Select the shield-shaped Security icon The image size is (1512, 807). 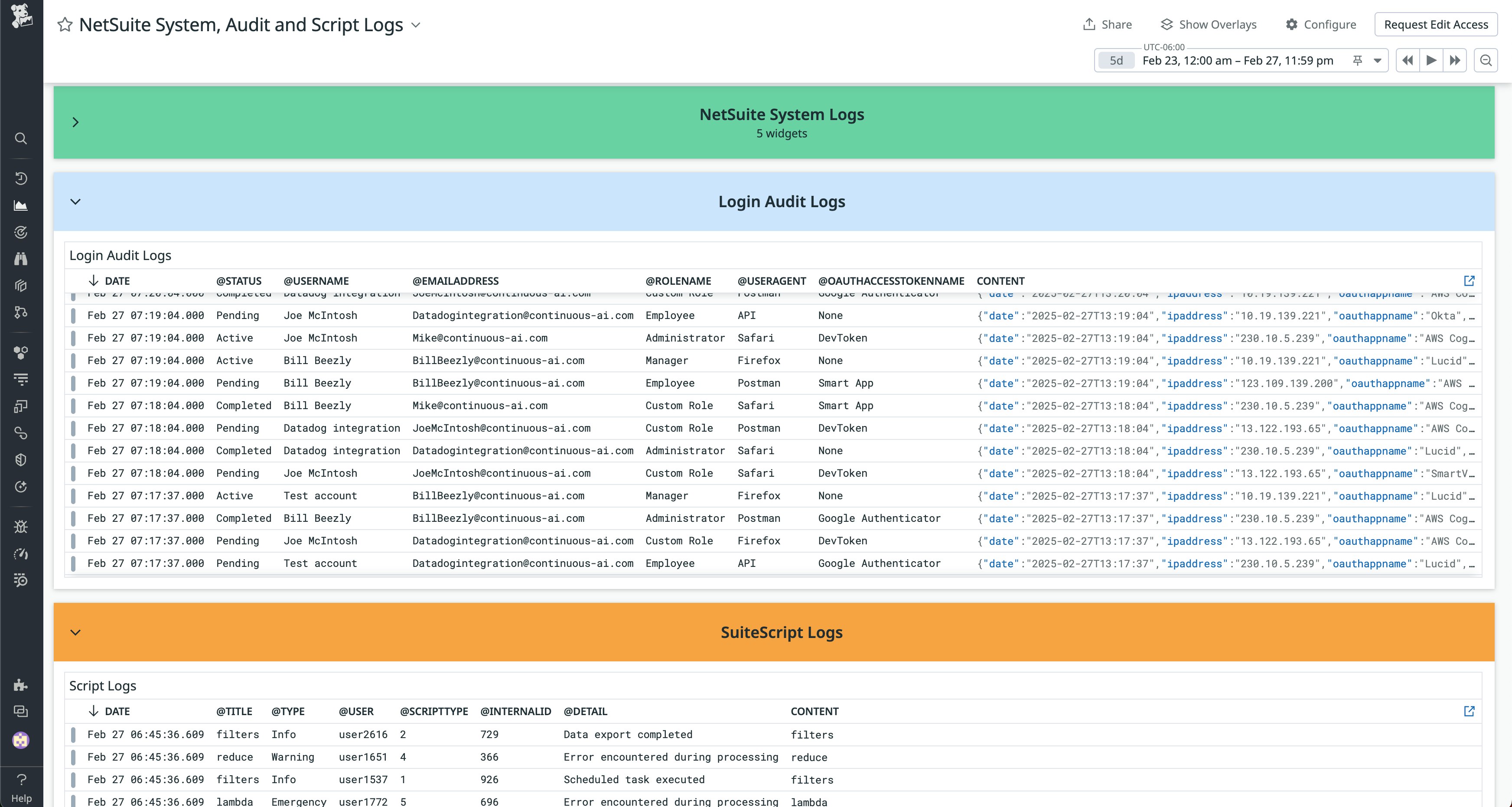(x=21, y=459)
